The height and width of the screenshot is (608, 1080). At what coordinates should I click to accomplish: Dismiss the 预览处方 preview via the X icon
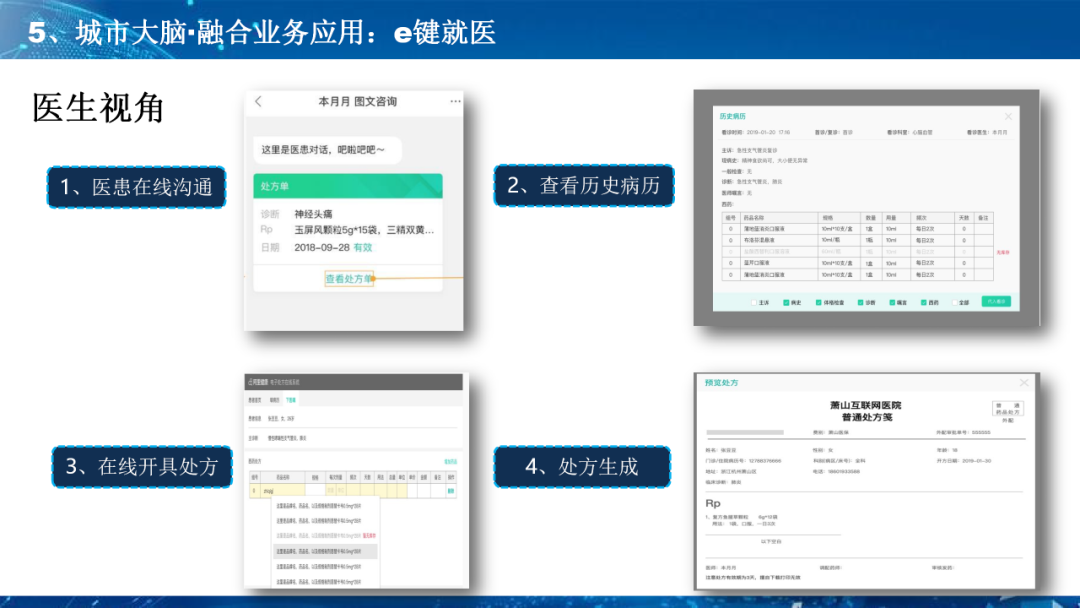(1025, 382)
